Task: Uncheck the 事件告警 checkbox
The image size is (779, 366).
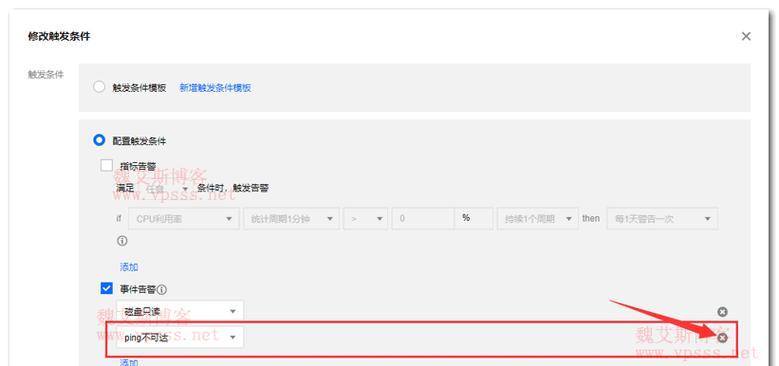Action: [x=106, y=288]
